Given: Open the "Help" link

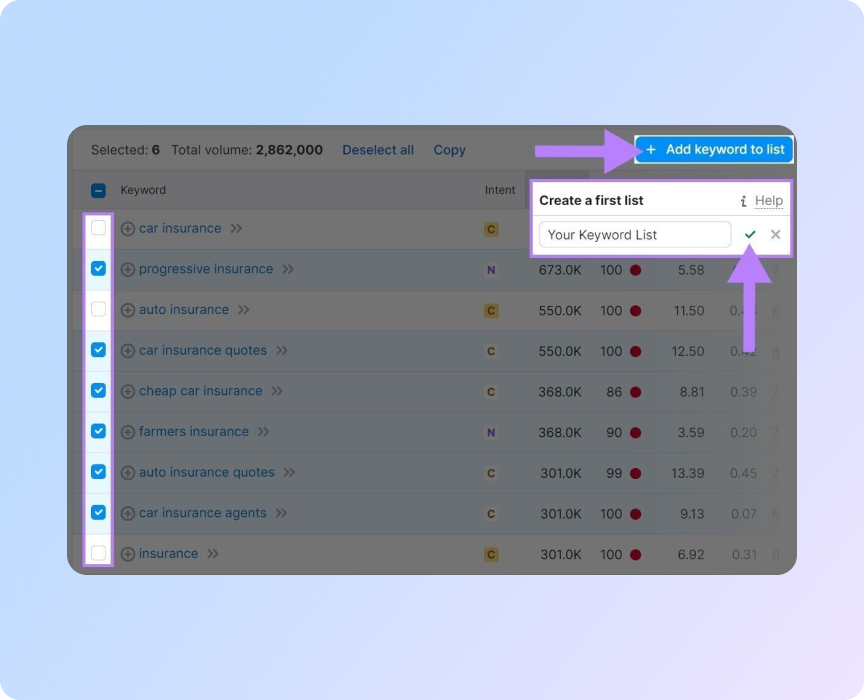Looking at the screenshot, I should (768, 200).
